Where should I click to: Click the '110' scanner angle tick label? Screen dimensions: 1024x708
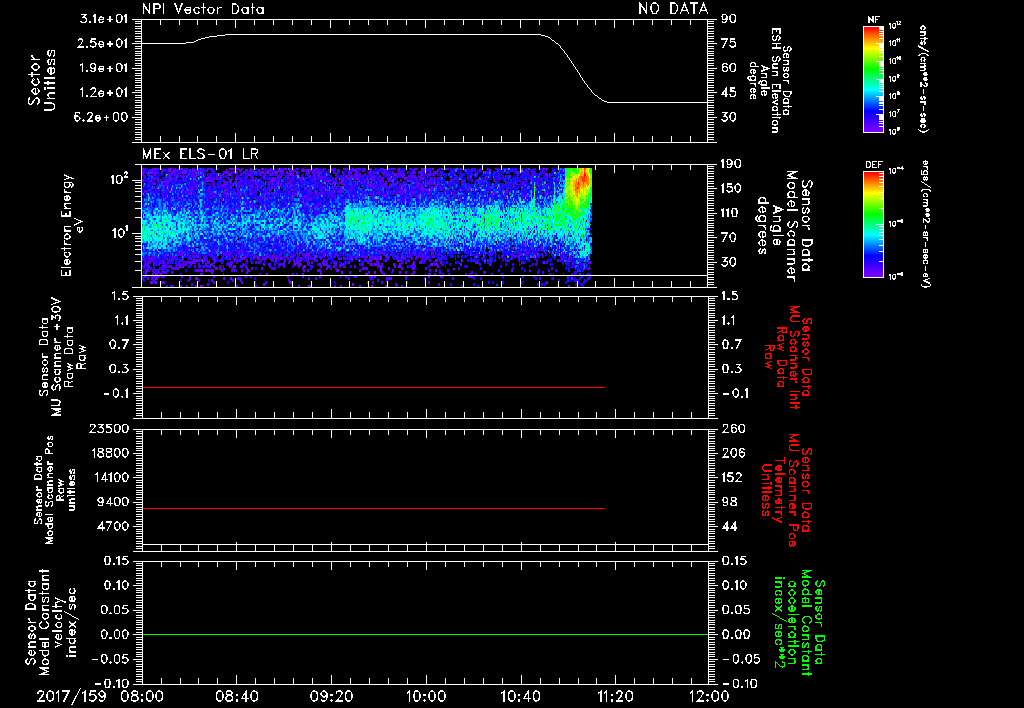[x=732, y=213]
